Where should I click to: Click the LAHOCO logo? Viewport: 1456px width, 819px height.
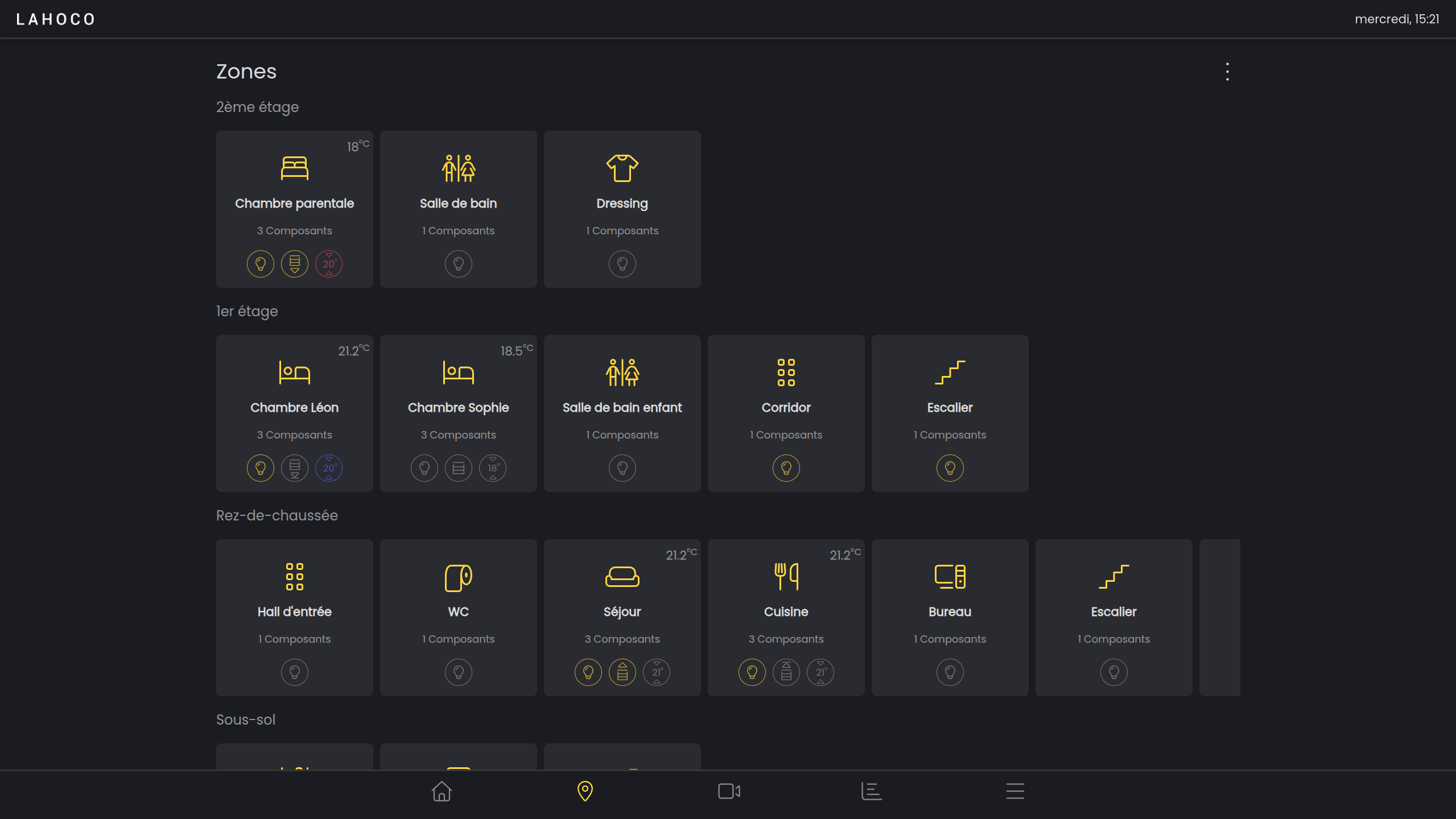point(56,19)
